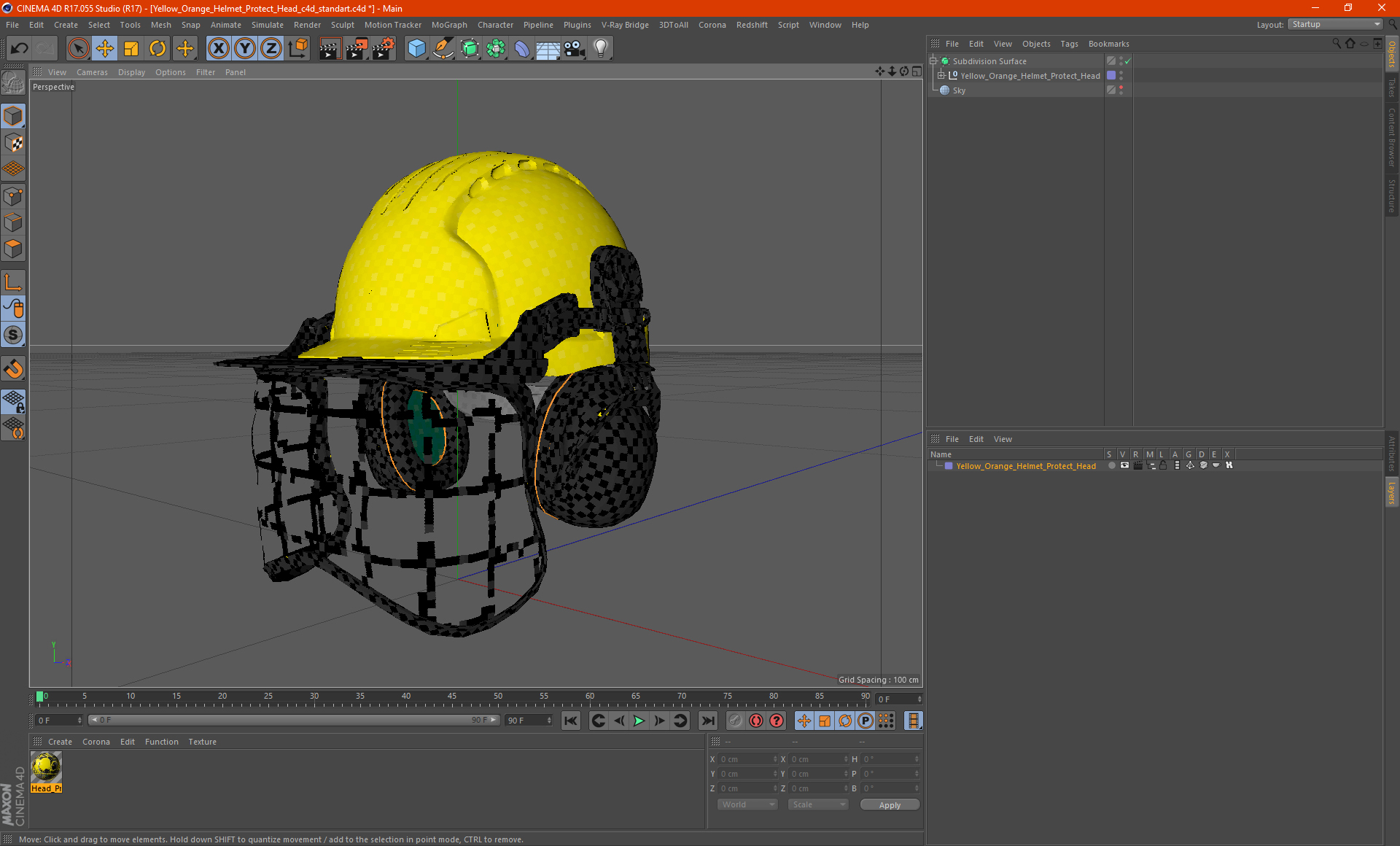Open the MoGraph menu
This screenshot has width=1400, height=846.
449,25
